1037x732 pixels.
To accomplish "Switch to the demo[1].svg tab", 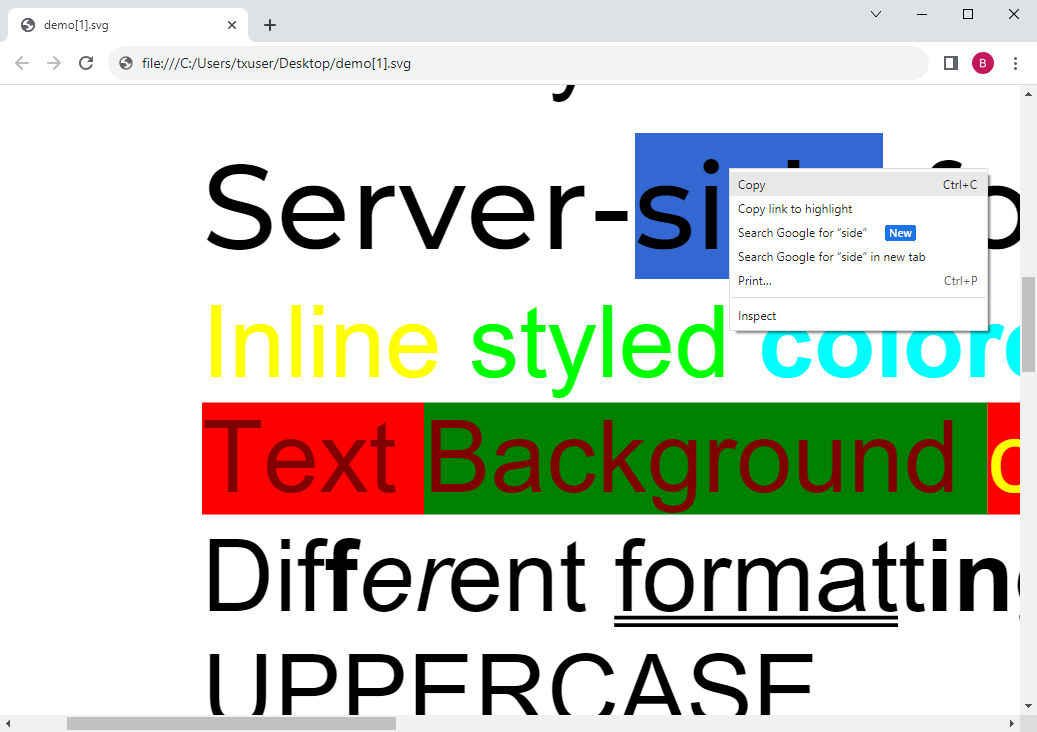I will (x=120, y=25).
